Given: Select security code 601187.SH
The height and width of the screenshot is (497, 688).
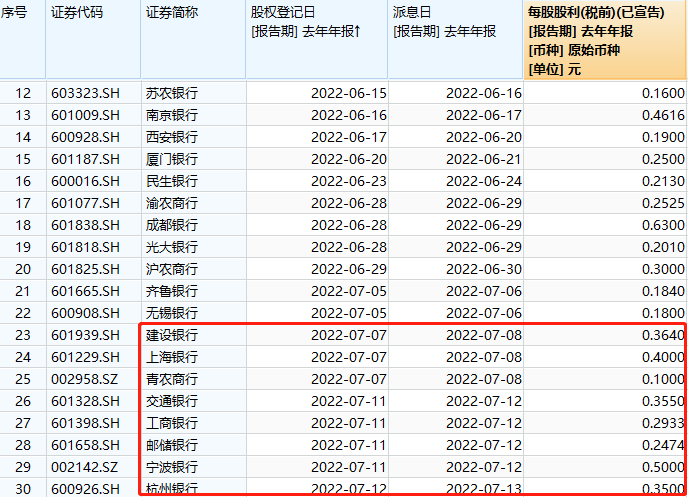Looking at the screenshot, I should (x=85, y=159).
